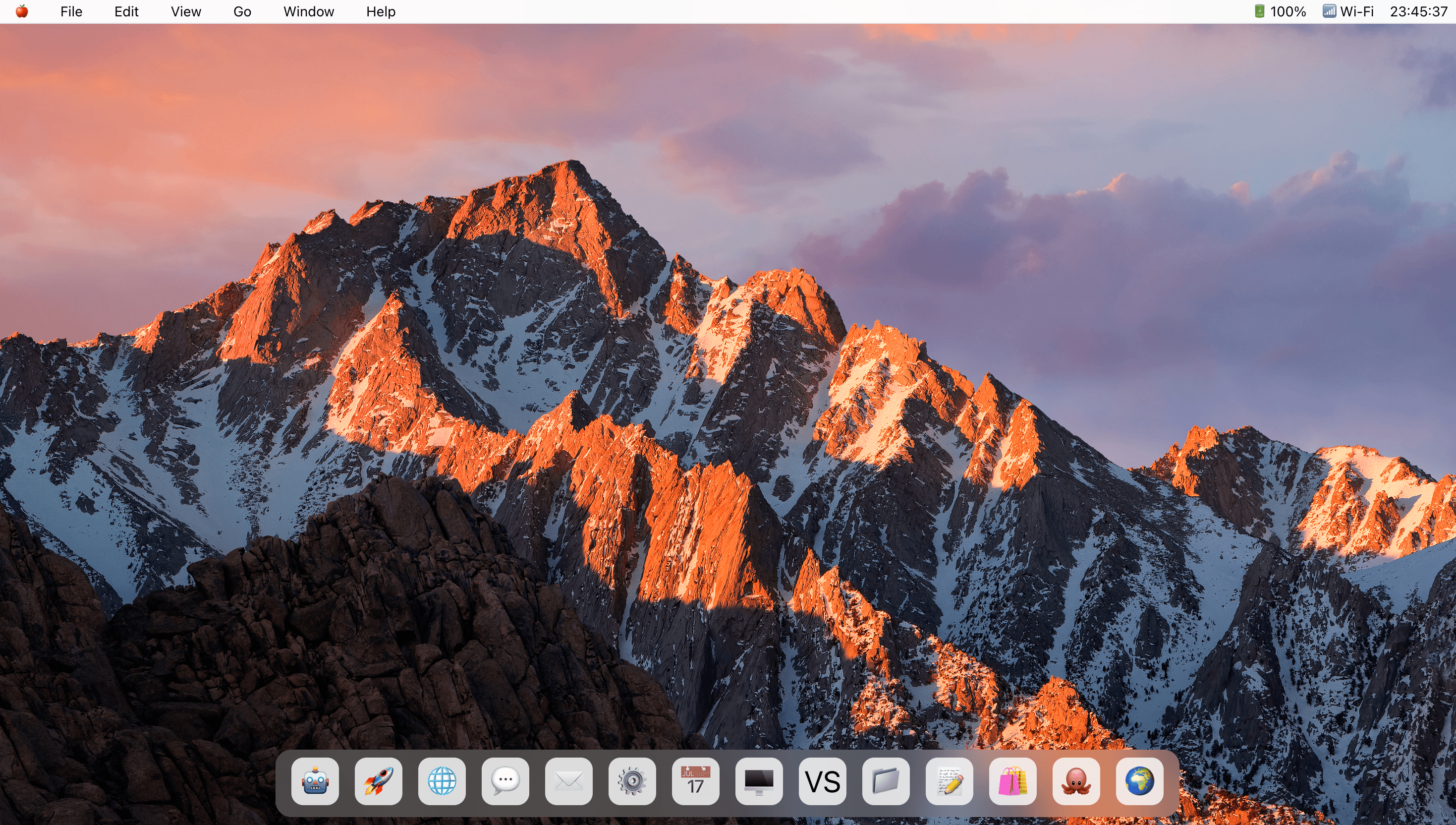This screenshot has height=825, width=1456.
Task: Open the View menu
Action: pyautogui.click(x=186, y=11)
